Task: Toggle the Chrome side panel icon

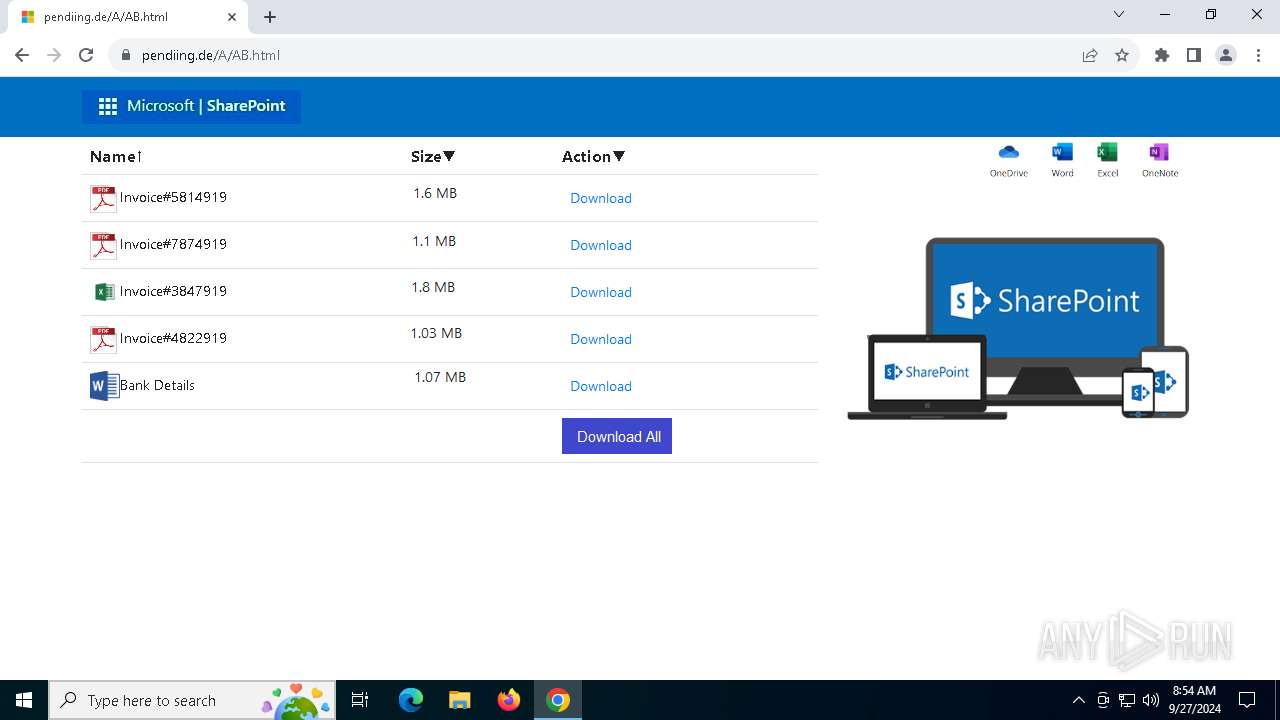Action: click(1194, 55)
